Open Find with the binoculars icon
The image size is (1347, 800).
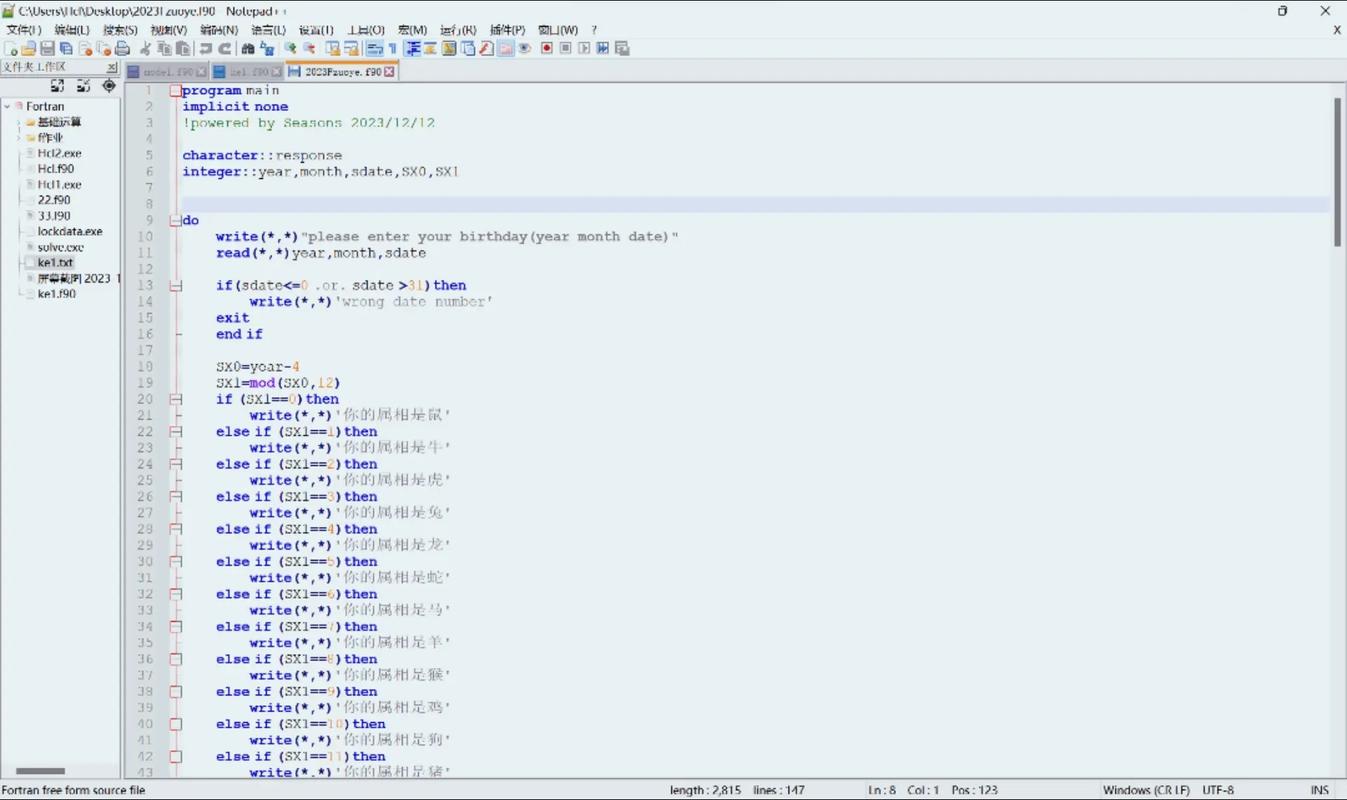pos(248,48)
